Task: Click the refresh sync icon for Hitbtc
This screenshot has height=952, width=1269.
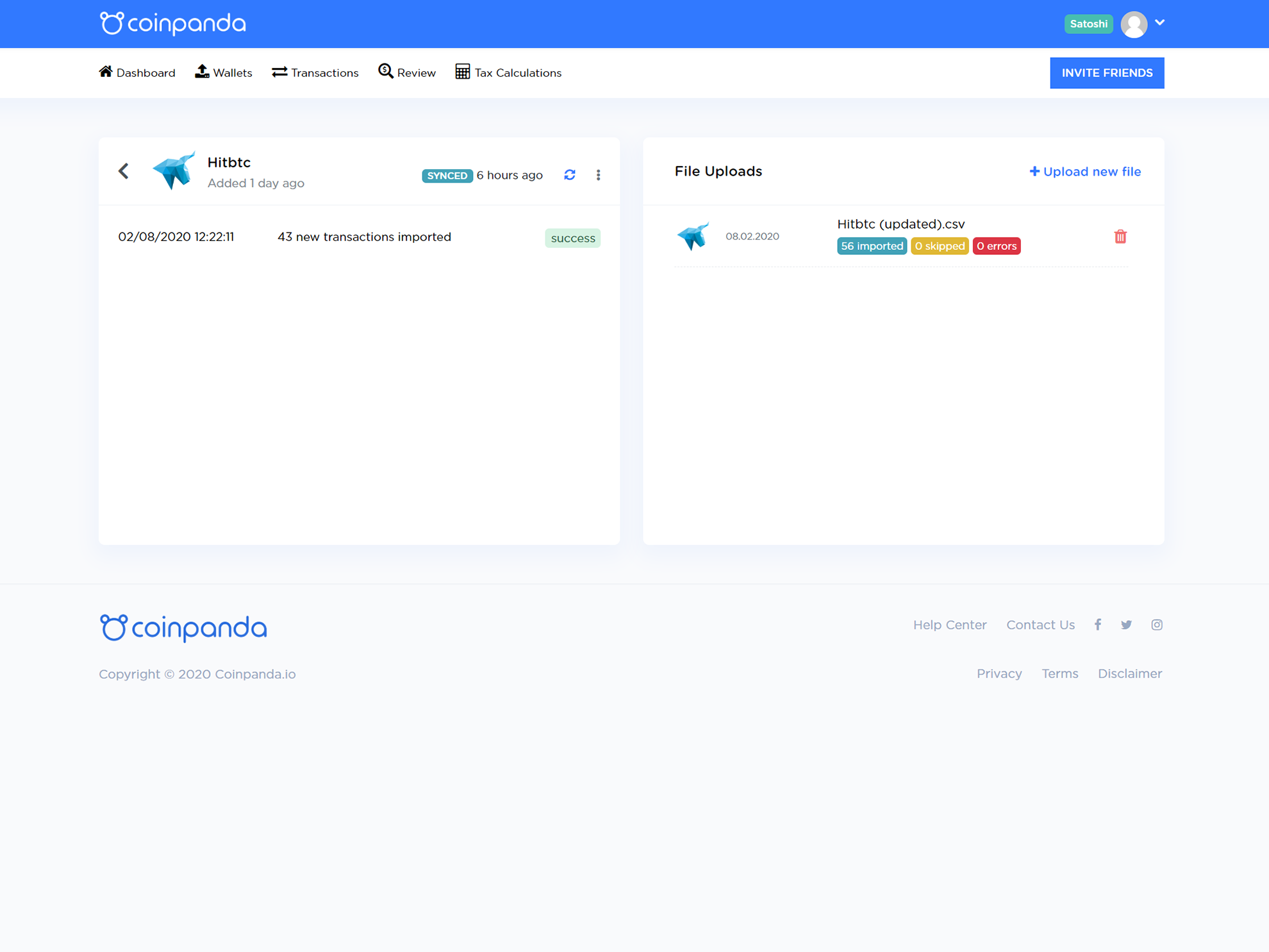Action: (569, 175)
